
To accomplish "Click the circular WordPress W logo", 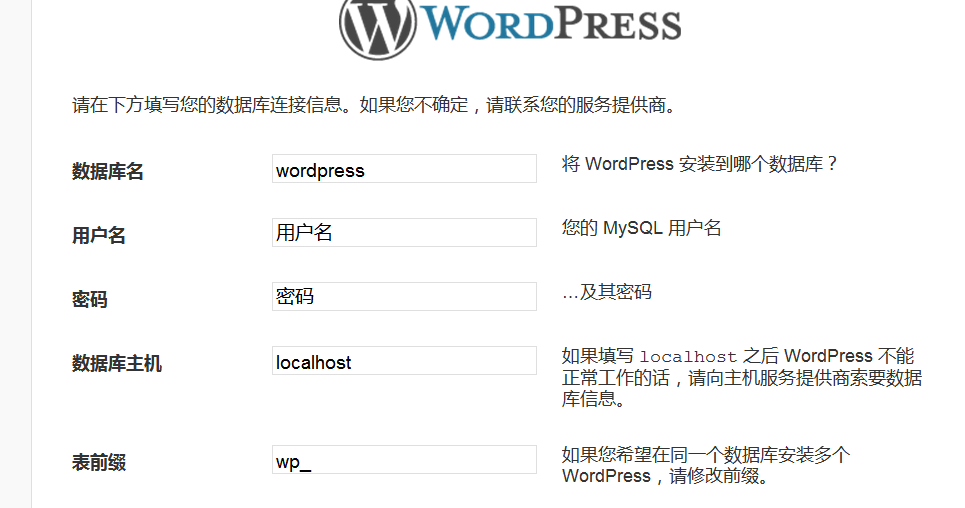I will point(378,25).
